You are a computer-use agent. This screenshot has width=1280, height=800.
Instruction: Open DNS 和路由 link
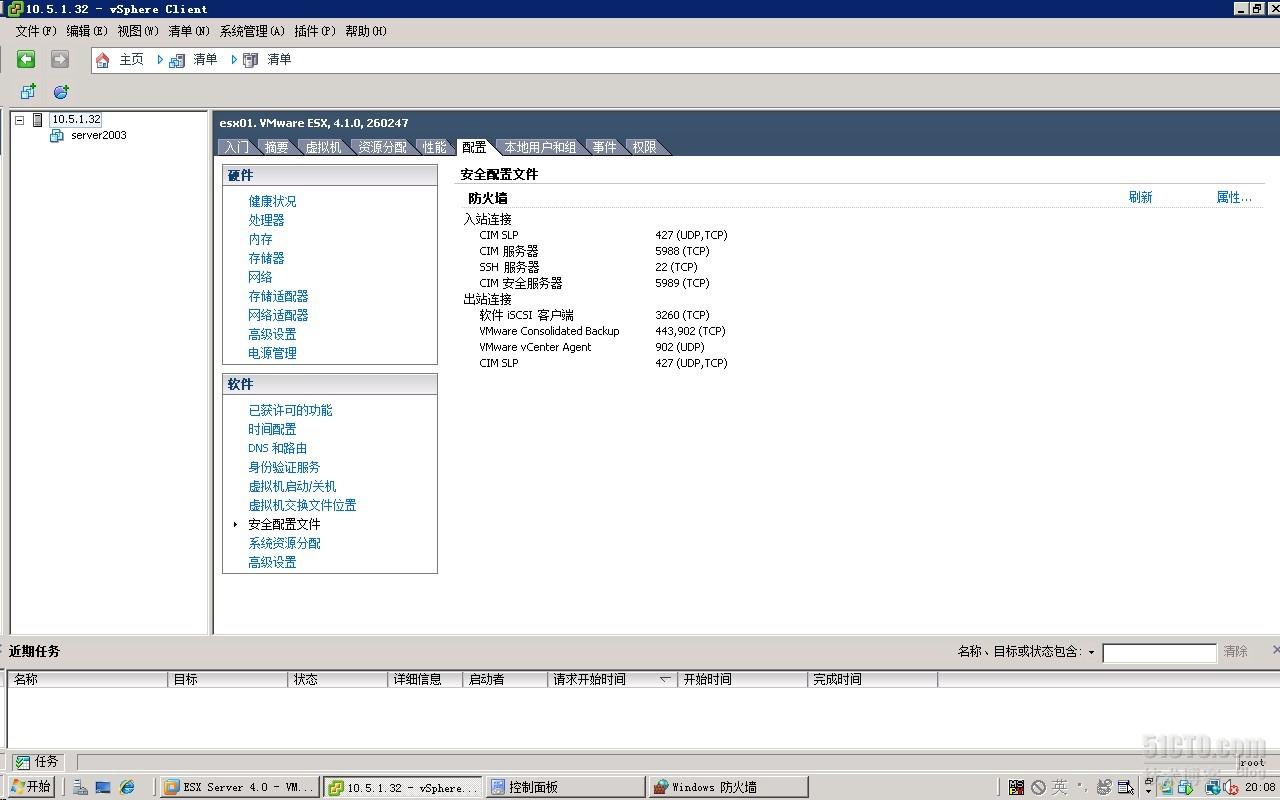tap(277, 448)
